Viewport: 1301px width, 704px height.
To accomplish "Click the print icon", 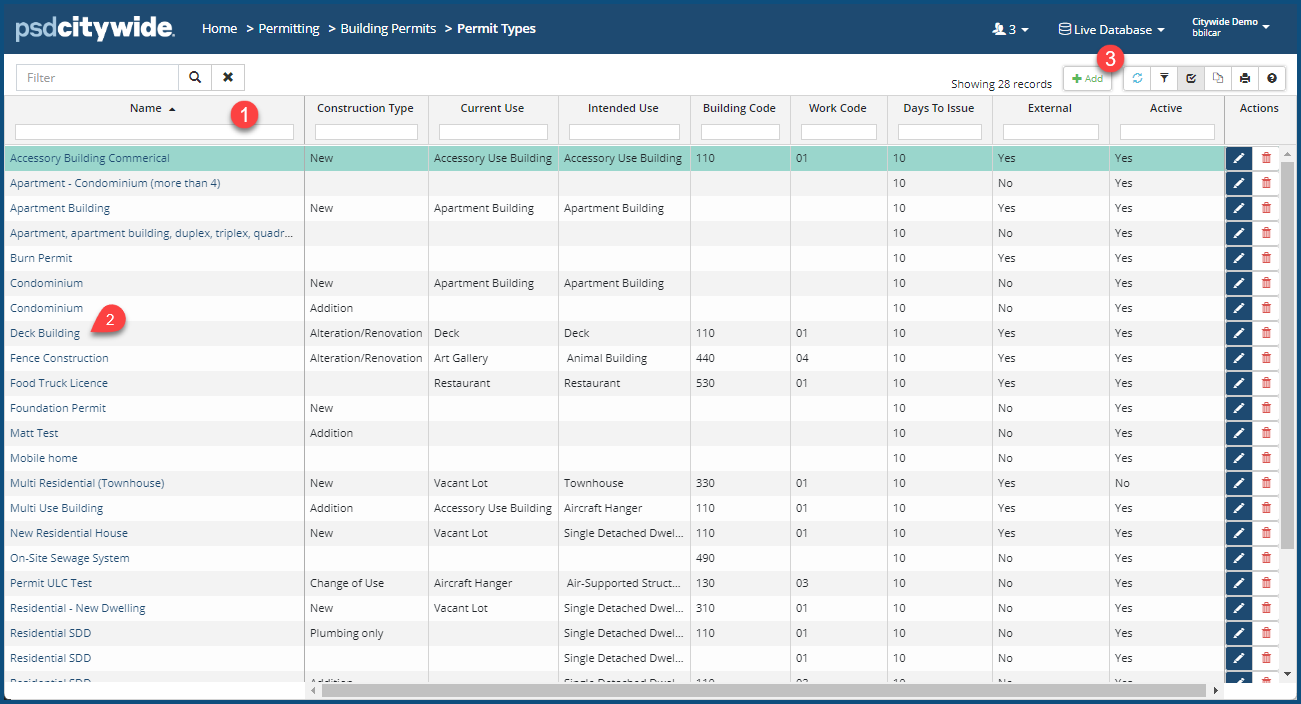I will point(1245,78).
